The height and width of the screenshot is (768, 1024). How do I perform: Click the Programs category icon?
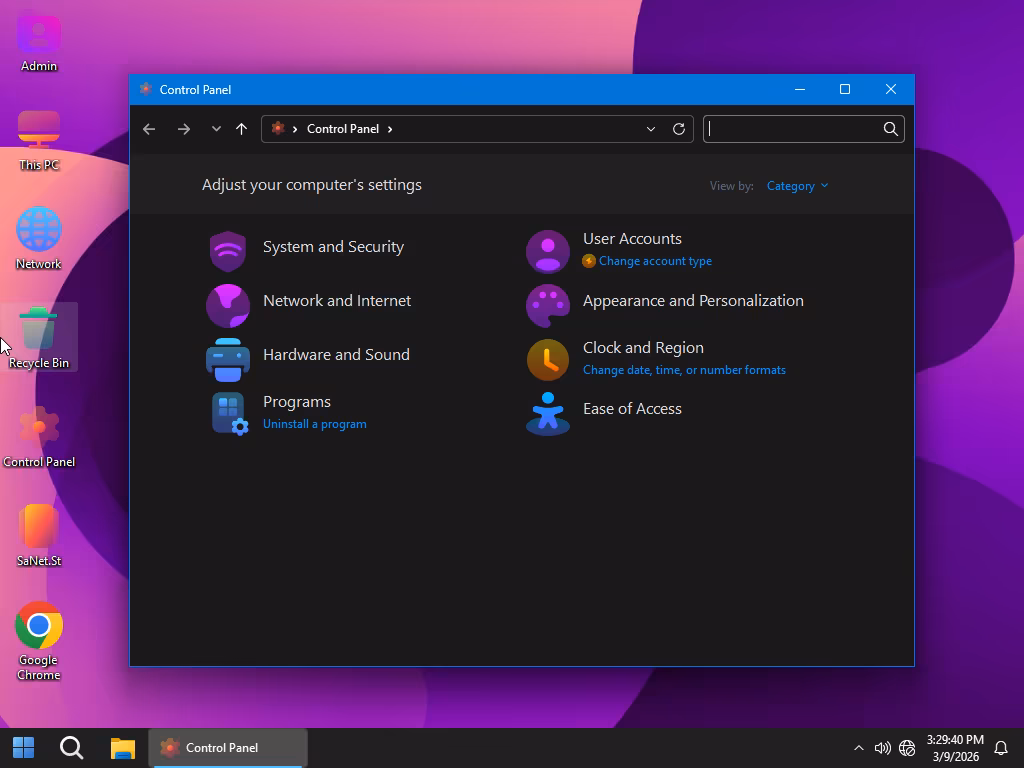coord(228,412)
